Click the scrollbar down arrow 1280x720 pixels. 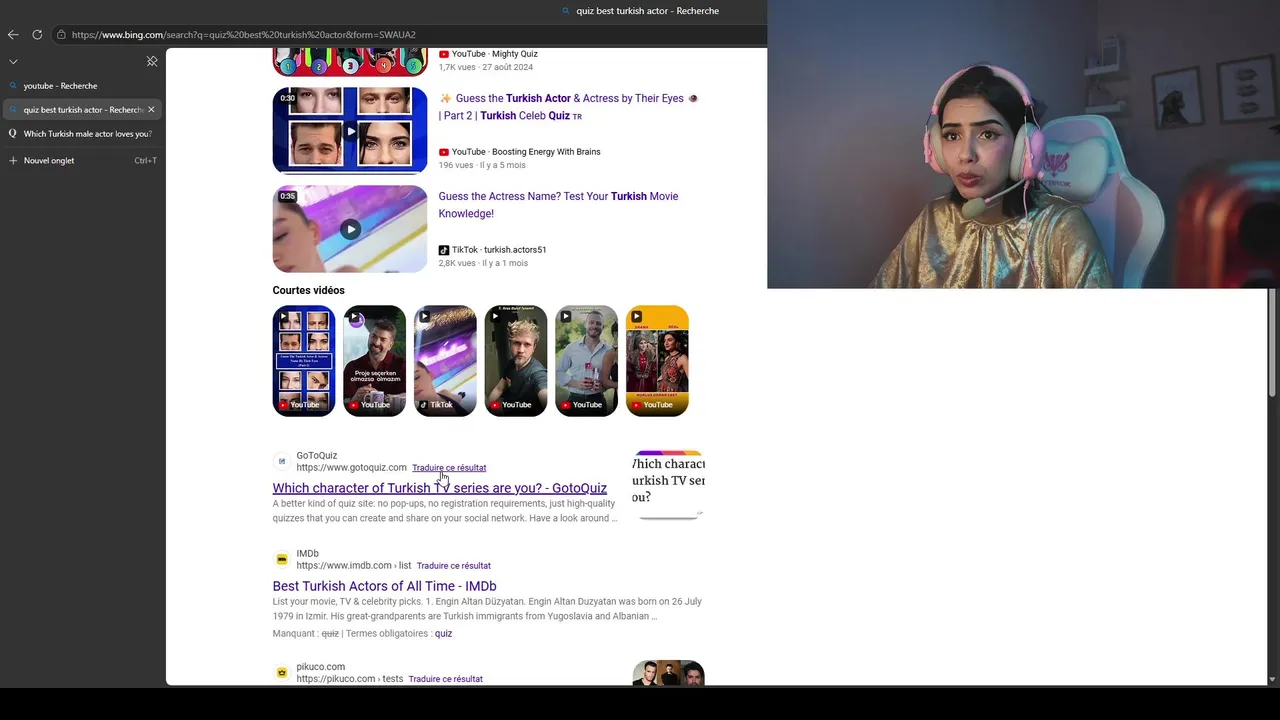click(1272, 680)
